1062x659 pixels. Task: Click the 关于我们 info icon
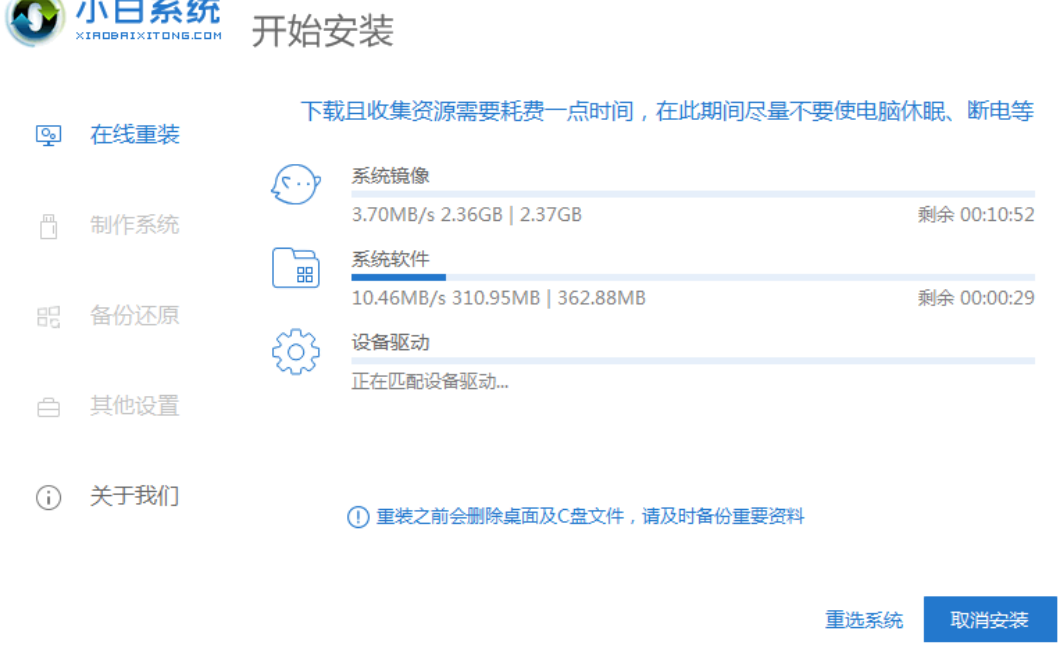tap(48, 497)
